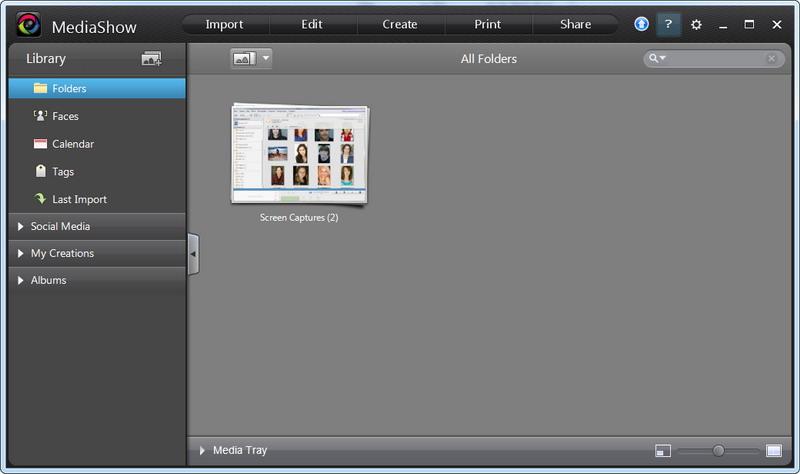This screenshot has height=474, width=800.
Task: Open the Screen Captures folder thumbnail
Action: point(300,155)
